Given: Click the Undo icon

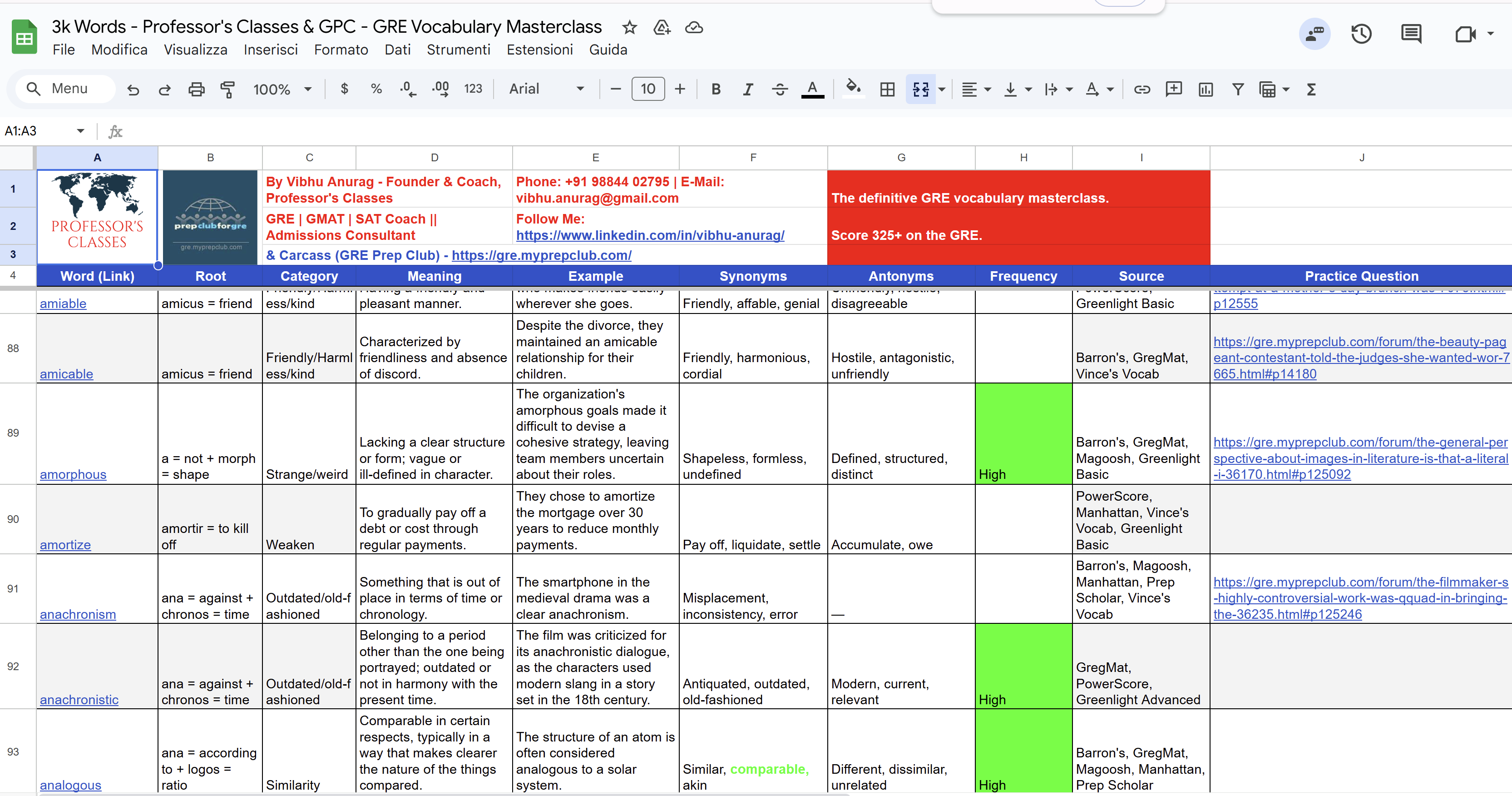Looking at the screenshot, I should click(133, 90).
